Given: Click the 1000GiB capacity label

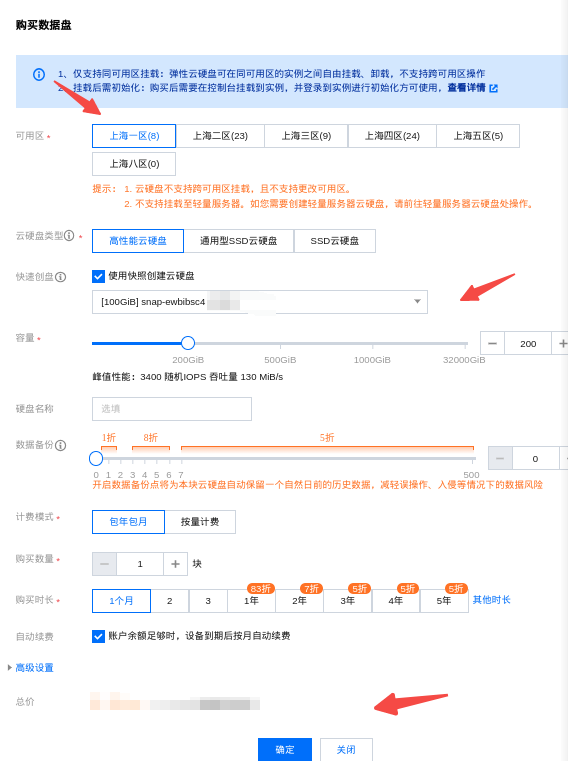Looking at the screenshot, I should pyautogui.click(x=372, y=360).
